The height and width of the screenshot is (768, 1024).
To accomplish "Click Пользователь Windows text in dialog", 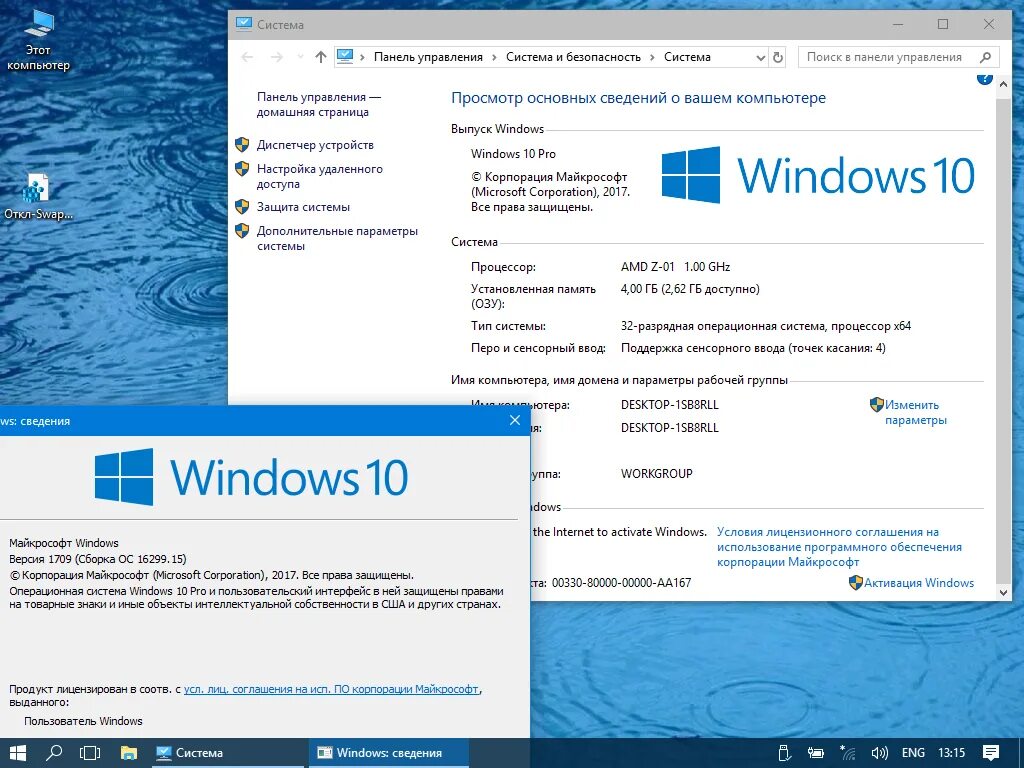I will (83, 721).
